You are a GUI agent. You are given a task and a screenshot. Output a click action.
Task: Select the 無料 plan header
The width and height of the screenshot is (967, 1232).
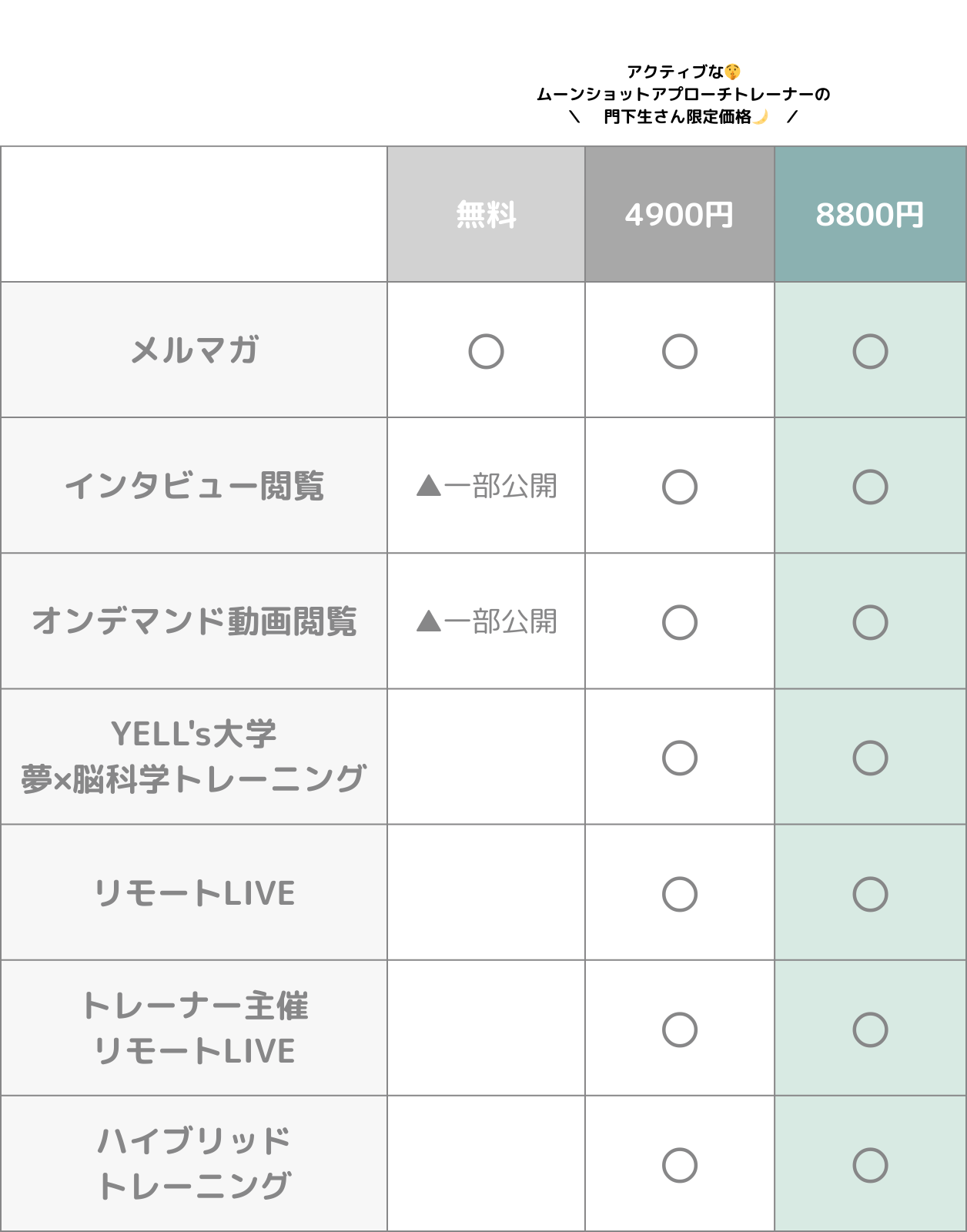click(486, 214)
